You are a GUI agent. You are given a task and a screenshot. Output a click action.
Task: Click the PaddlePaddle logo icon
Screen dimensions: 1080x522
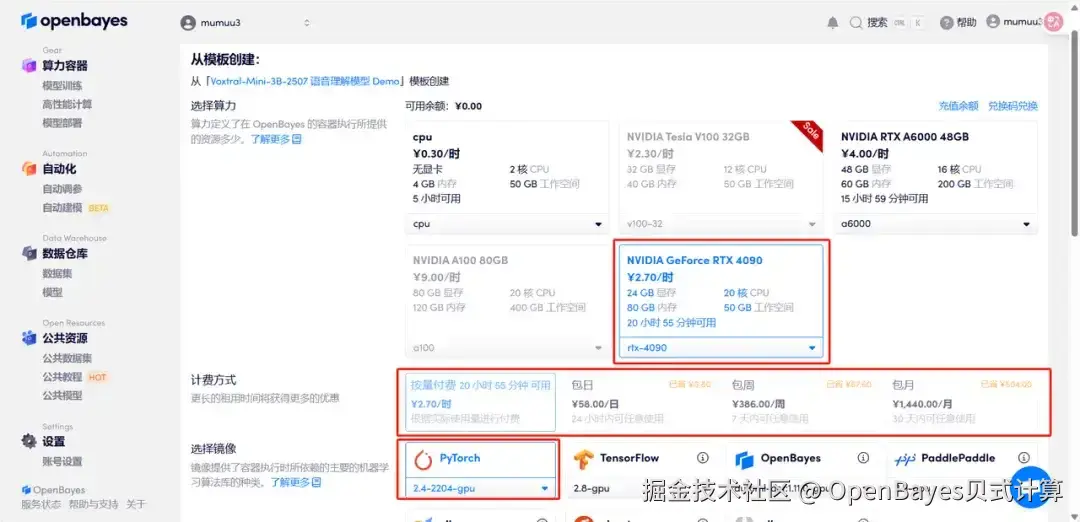[904, 459]
